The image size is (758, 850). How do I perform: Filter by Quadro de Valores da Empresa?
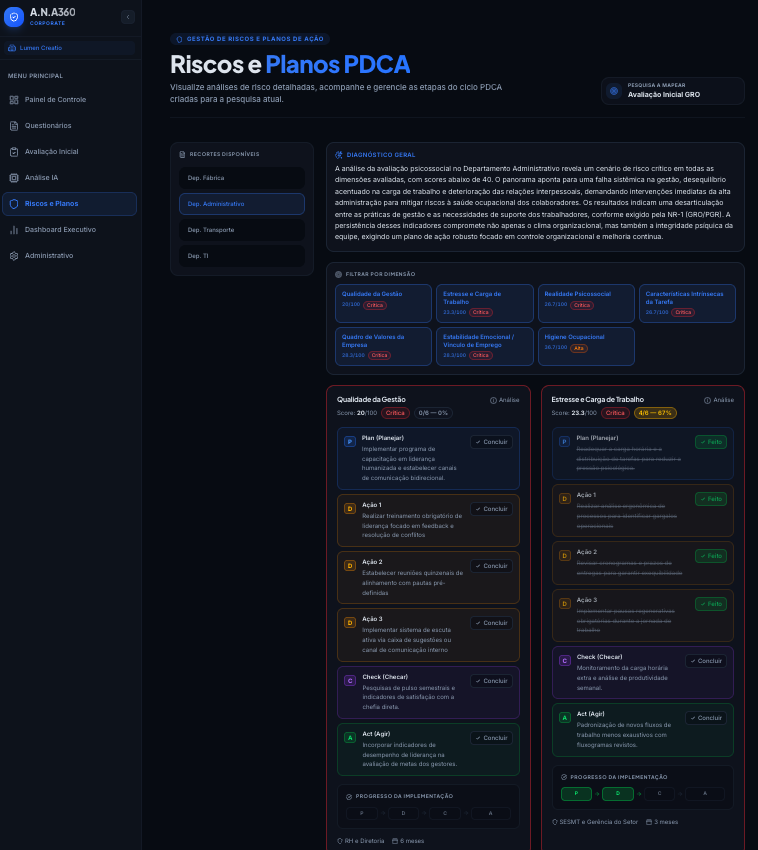[383, 346]
